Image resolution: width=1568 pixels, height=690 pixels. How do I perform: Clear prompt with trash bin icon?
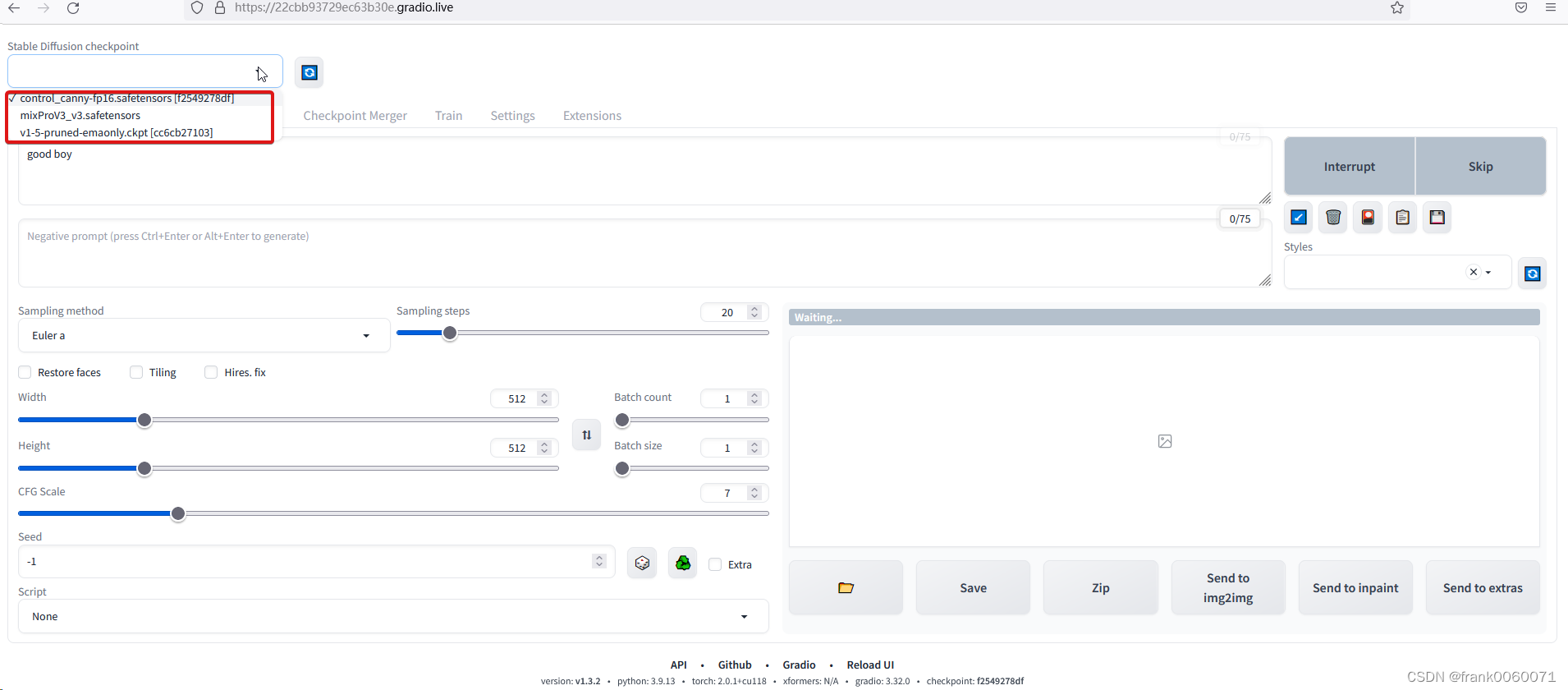click(1333, 218)
